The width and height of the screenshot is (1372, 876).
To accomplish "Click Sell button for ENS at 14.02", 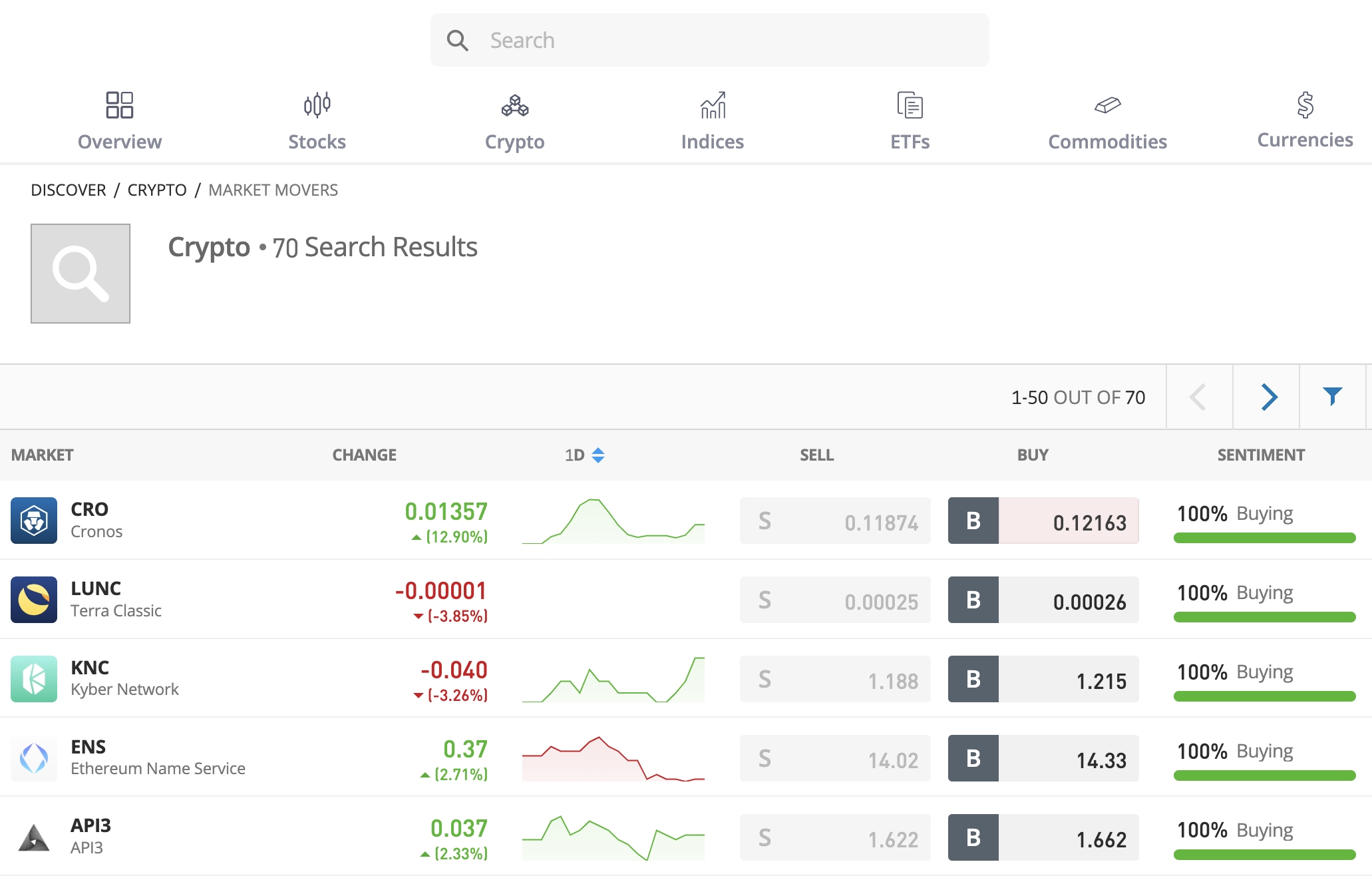I will [x=835, y=758].
